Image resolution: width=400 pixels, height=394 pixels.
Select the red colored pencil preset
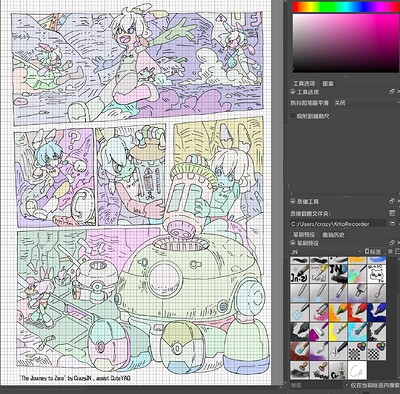(x=358, y=312)
